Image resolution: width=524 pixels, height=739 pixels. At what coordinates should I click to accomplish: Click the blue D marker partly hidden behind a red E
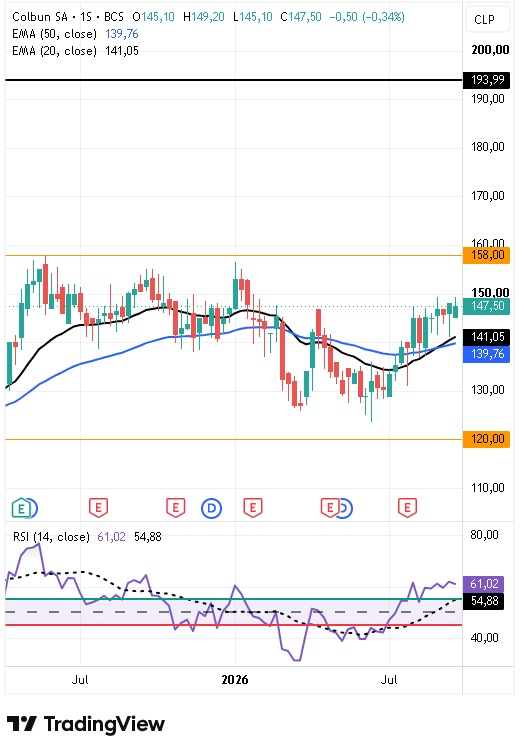tap(346, 508)
